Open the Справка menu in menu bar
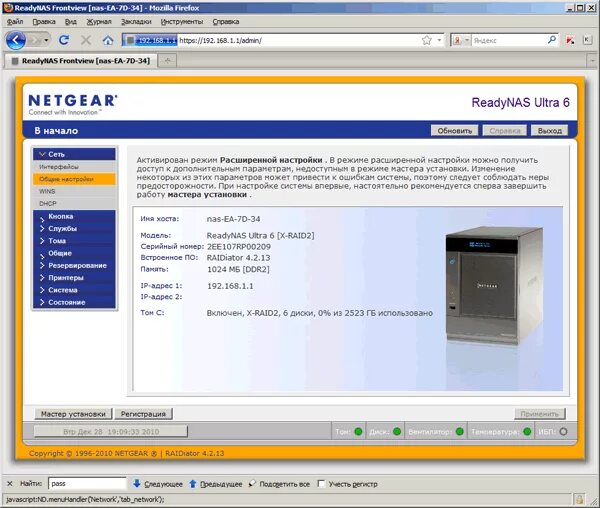Screen dimensions: 600x508 point(226,22)
